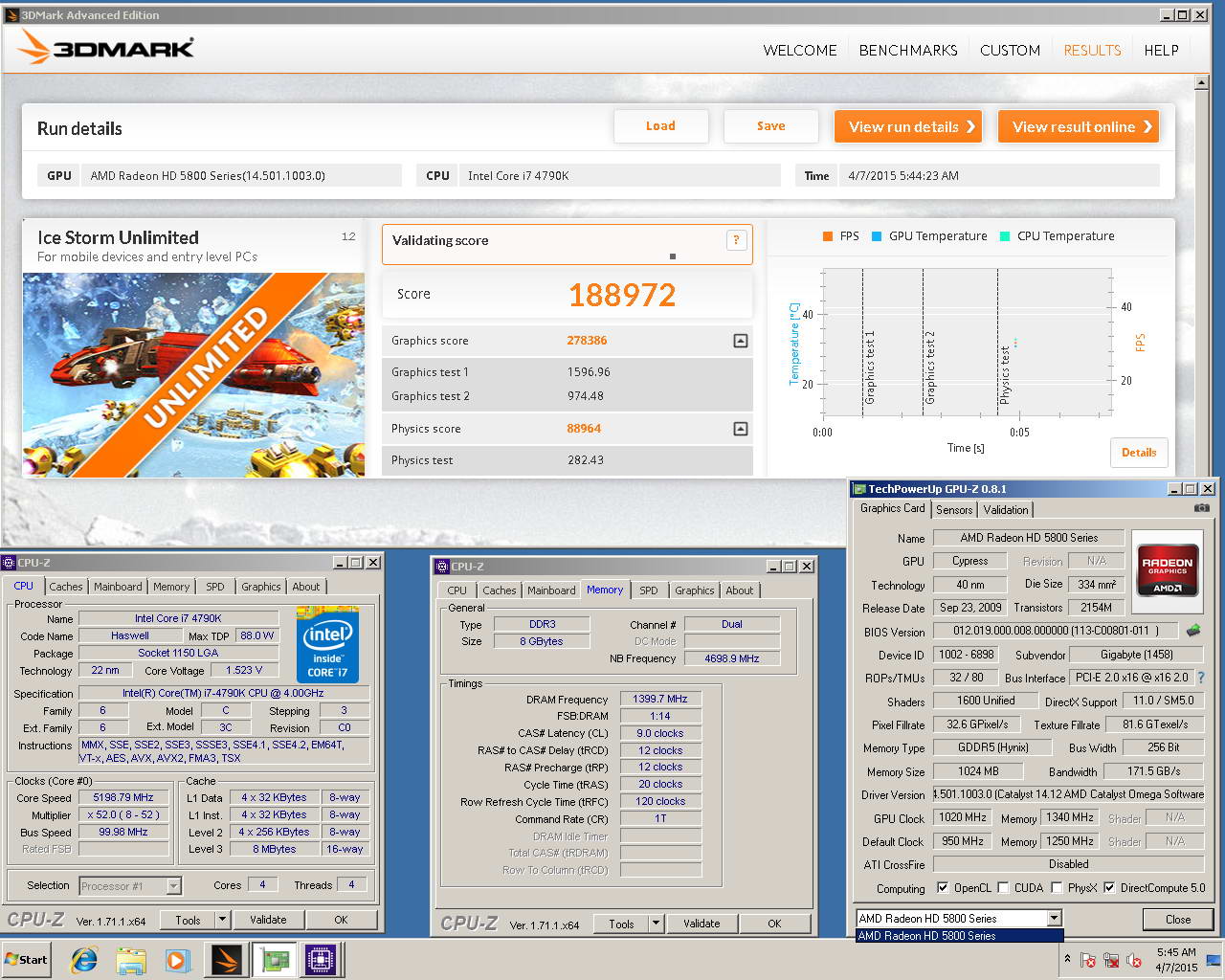Open the GPU selection dropdown in GPU-Z
The image size is (1225, 980).
(x=1054, y=919)
